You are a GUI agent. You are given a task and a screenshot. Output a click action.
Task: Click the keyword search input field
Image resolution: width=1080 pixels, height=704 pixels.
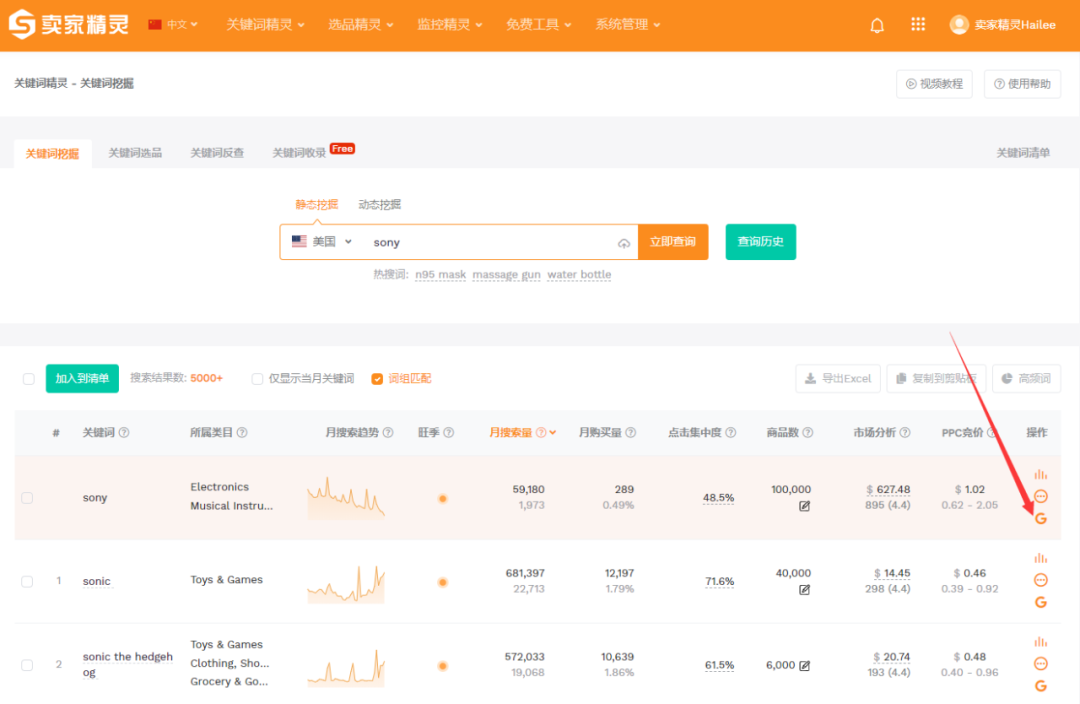tap(490, 242)
